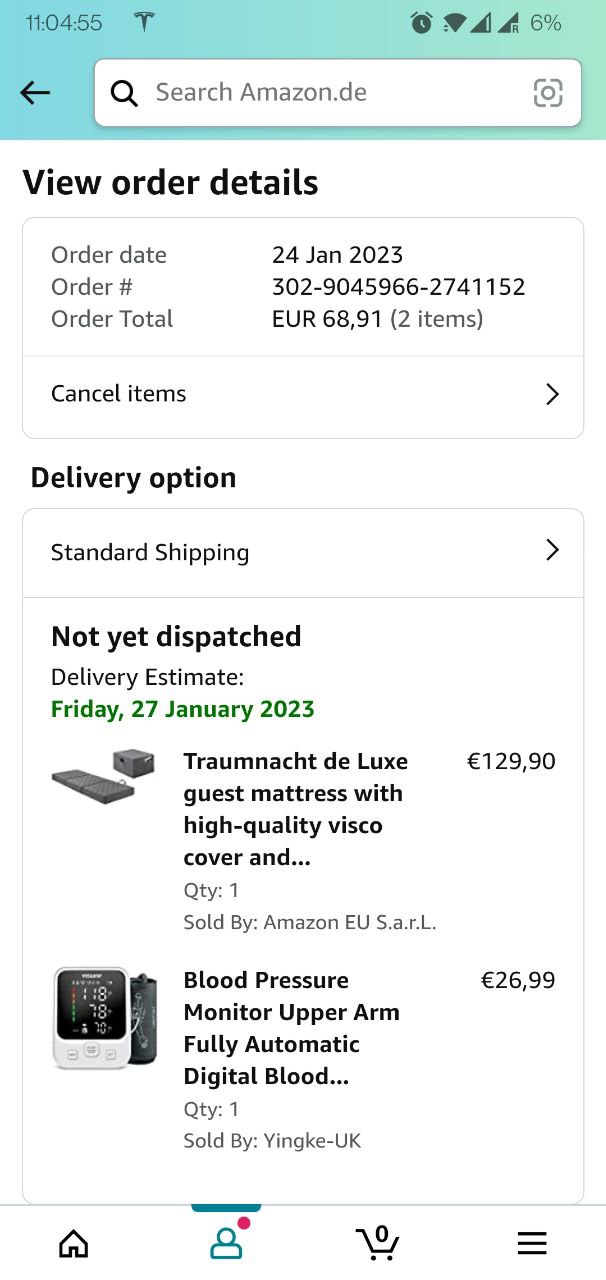Tap the back arrow icon
Screen dimensions: 606x1280
coord(35,93)
